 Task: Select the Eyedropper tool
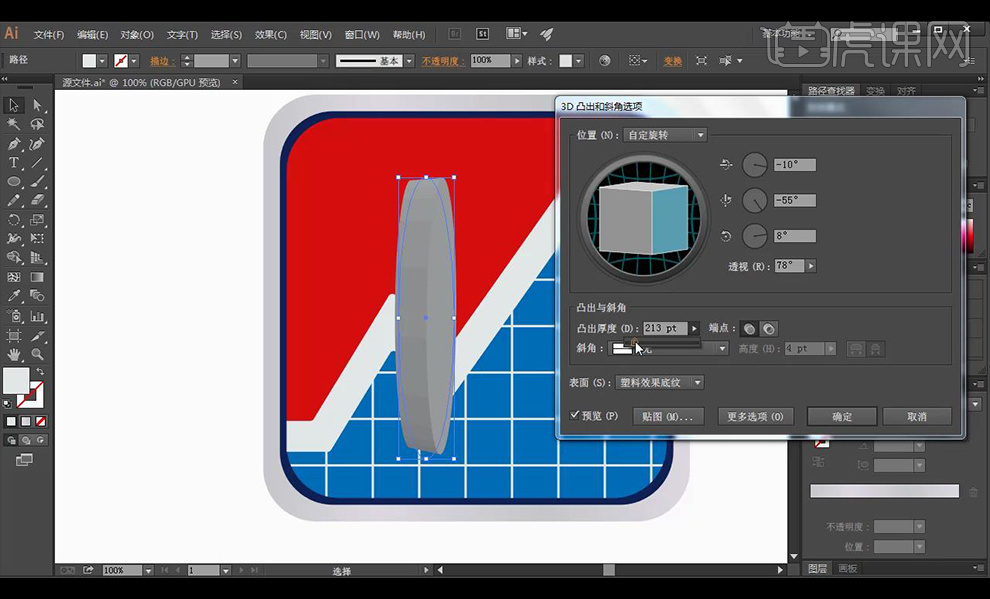pos(14,296)
